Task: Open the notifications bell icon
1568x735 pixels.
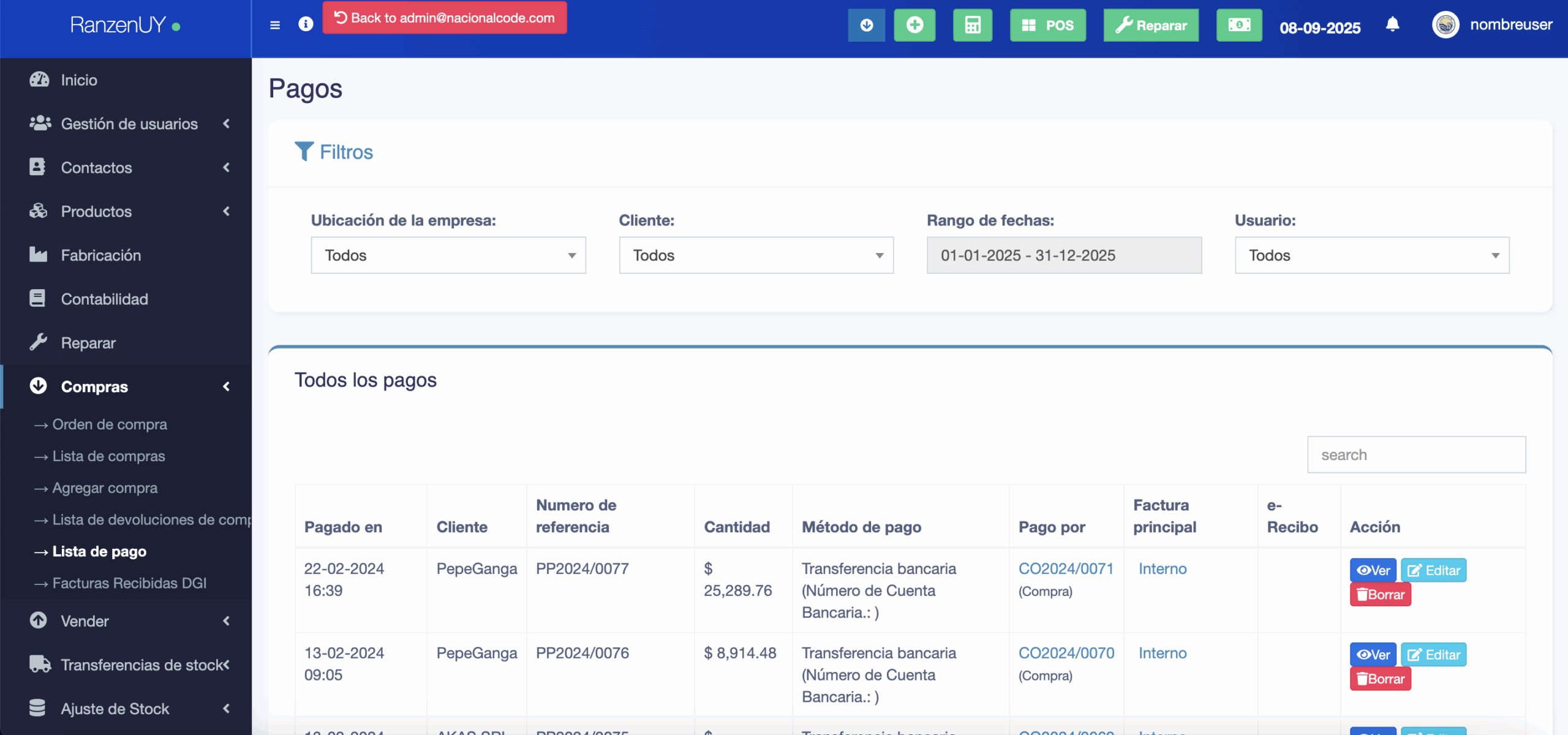Action: pos(1392,24)
